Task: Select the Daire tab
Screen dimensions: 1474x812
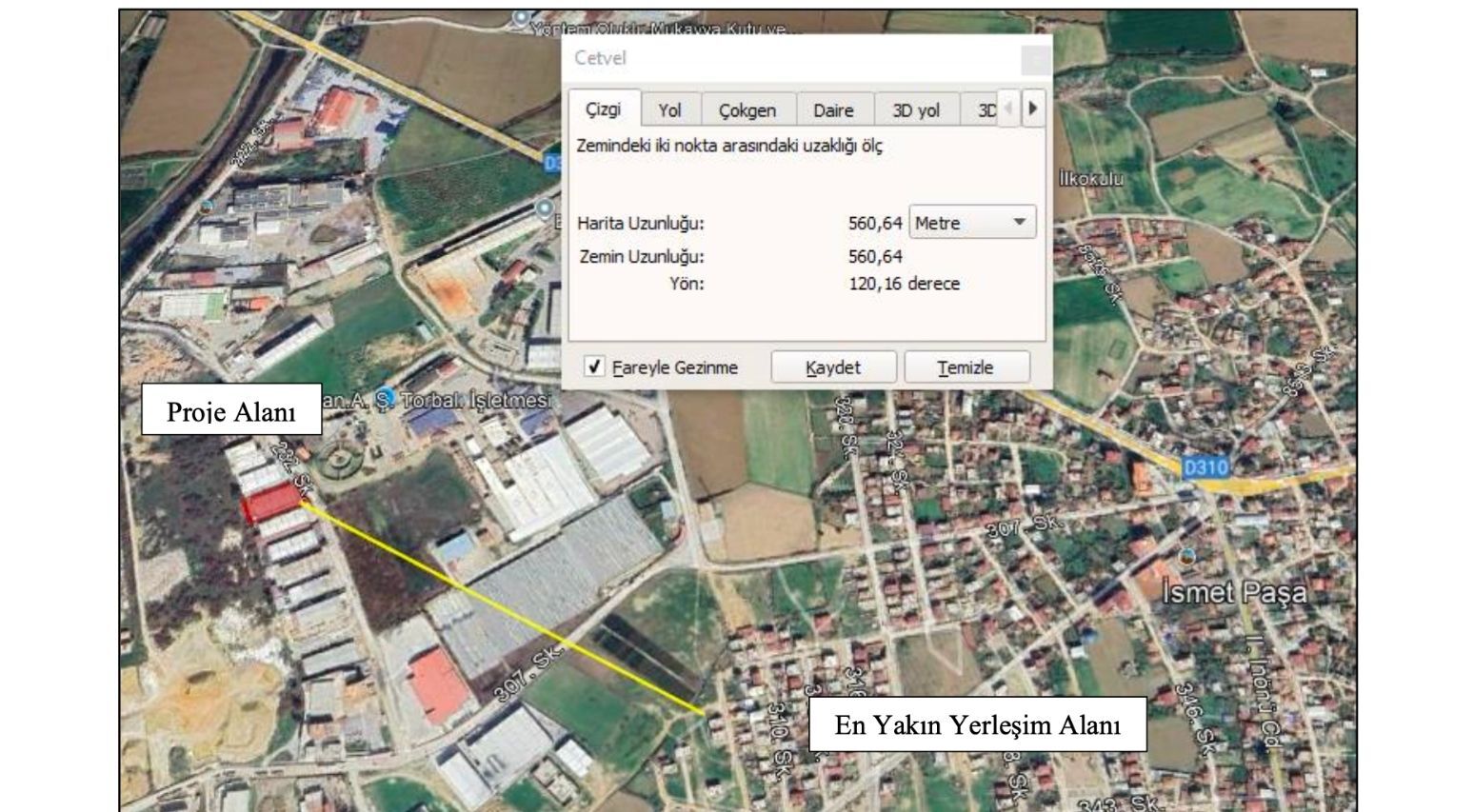Action: [833, 109]
